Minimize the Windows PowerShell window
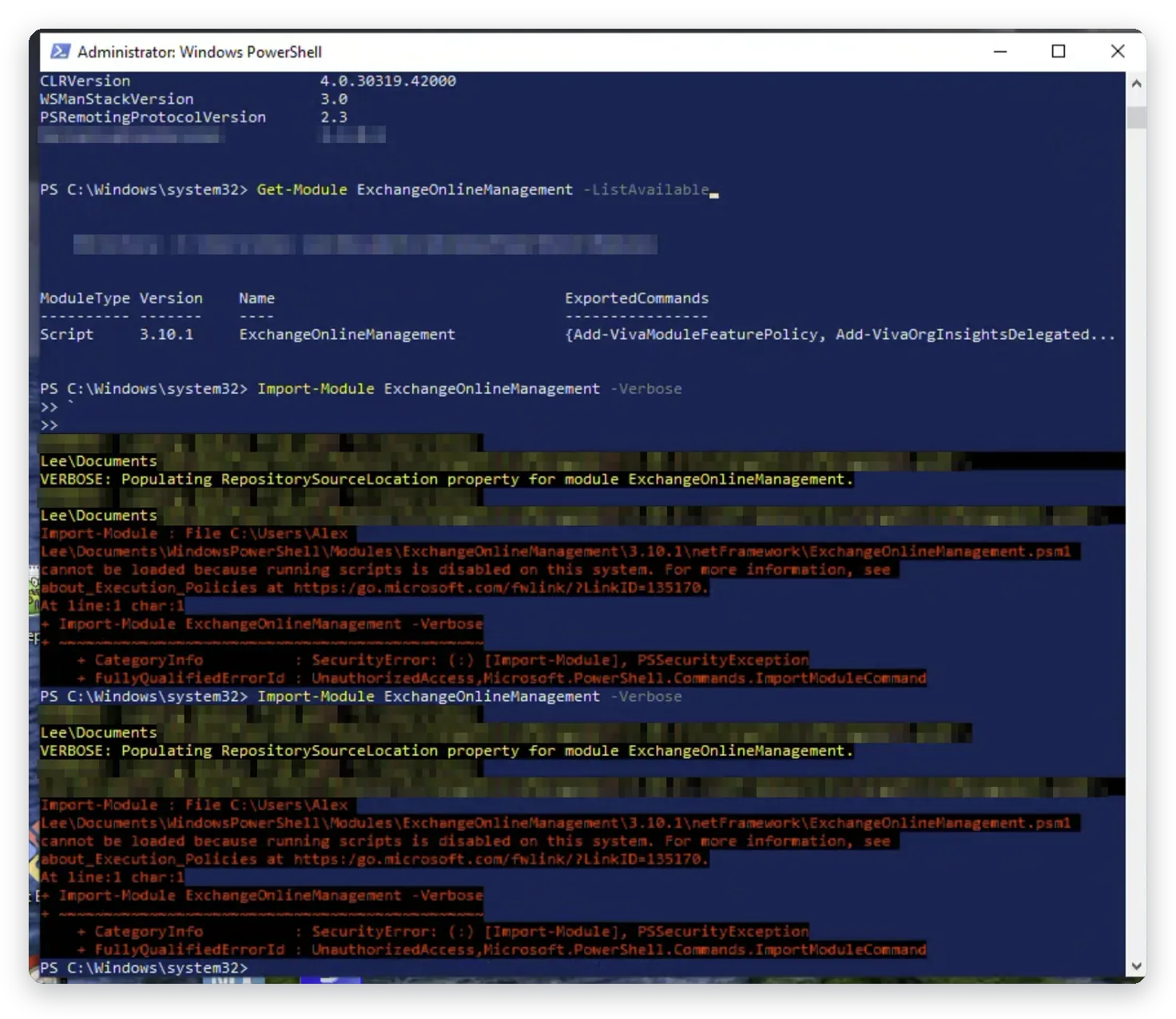 (1000, 51)
